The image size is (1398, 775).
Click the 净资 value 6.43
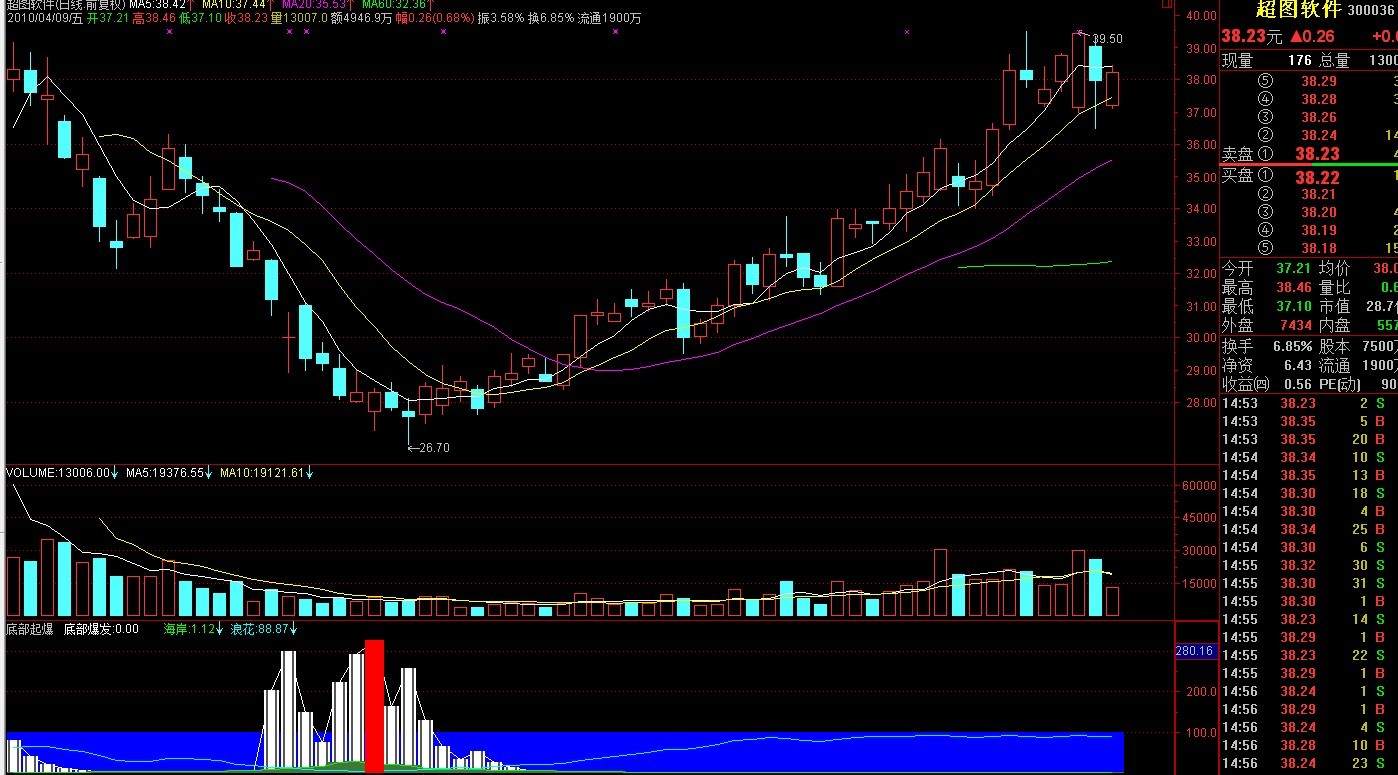pyautogui.click(x=1297, y=365)
